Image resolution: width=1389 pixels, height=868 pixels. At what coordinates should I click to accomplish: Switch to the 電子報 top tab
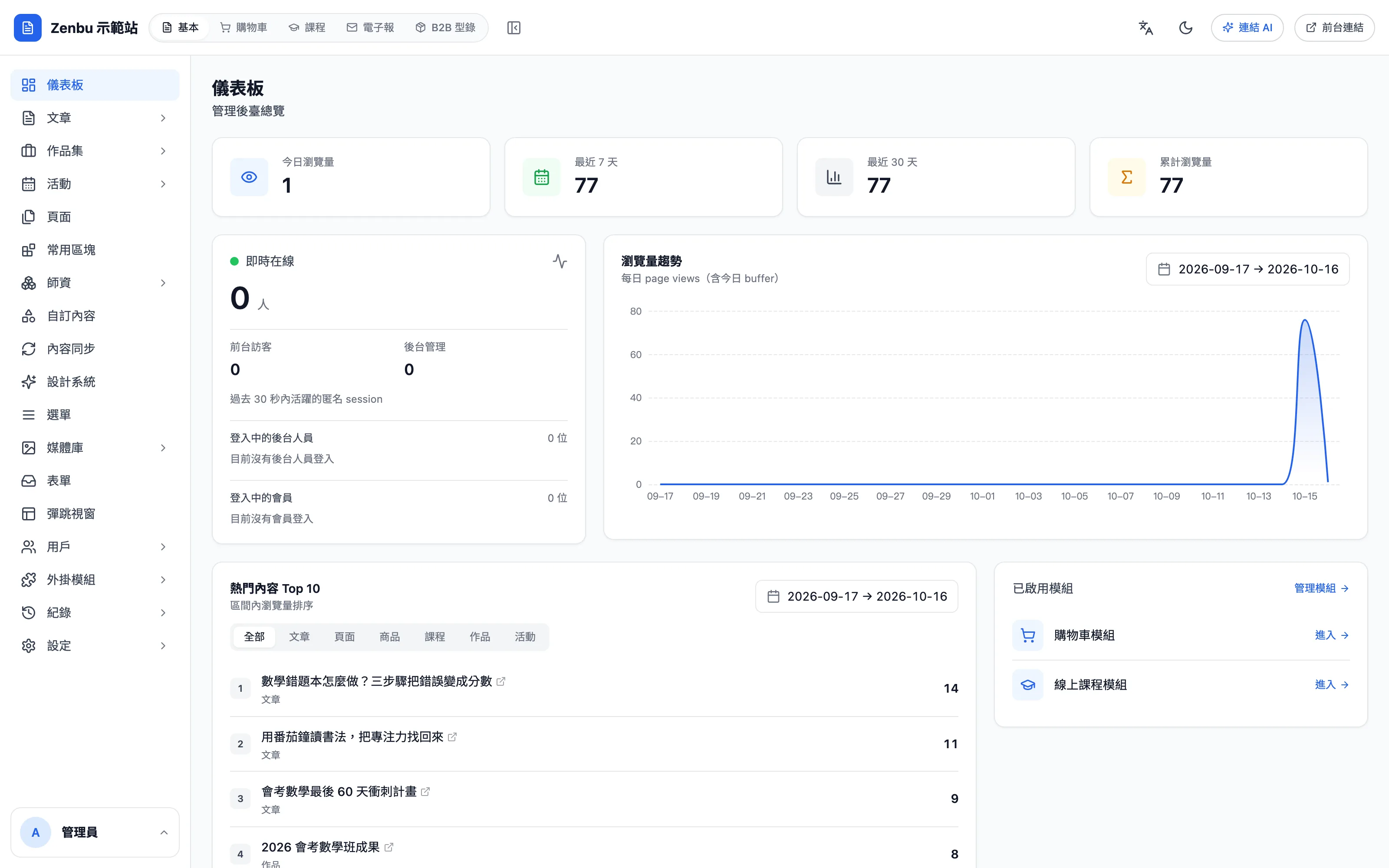point(370,27)
